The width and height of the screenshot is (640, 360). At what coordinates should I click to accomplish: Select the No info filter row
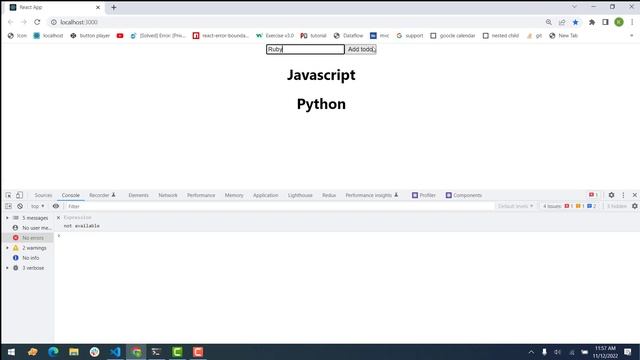(28, 258)
